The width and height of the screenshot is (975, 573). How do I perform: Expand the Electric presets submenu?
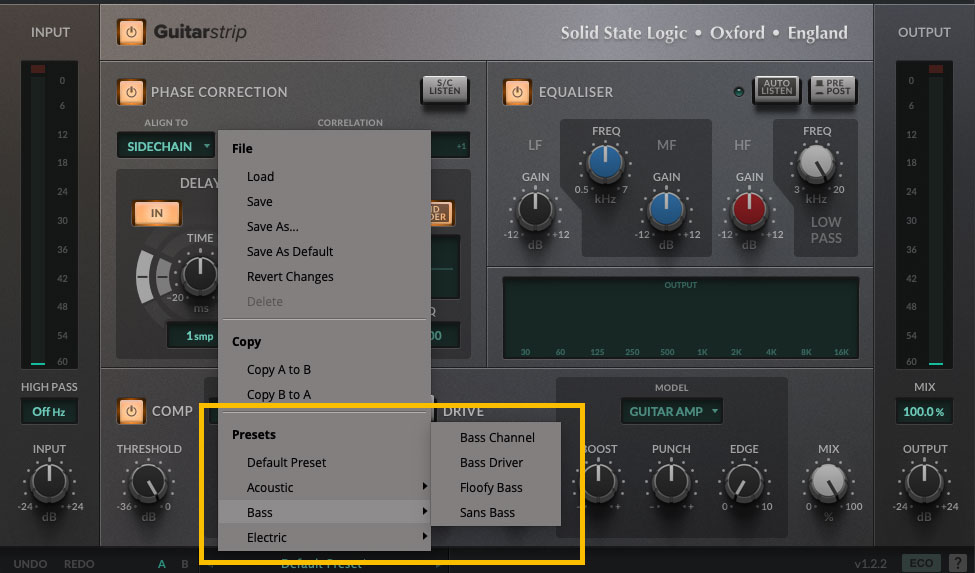(x=325, y=537)
